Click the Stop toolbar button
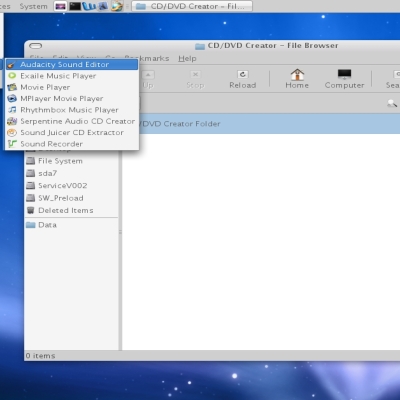This screenshot has width=400, height=400. [x=195, y=79]
